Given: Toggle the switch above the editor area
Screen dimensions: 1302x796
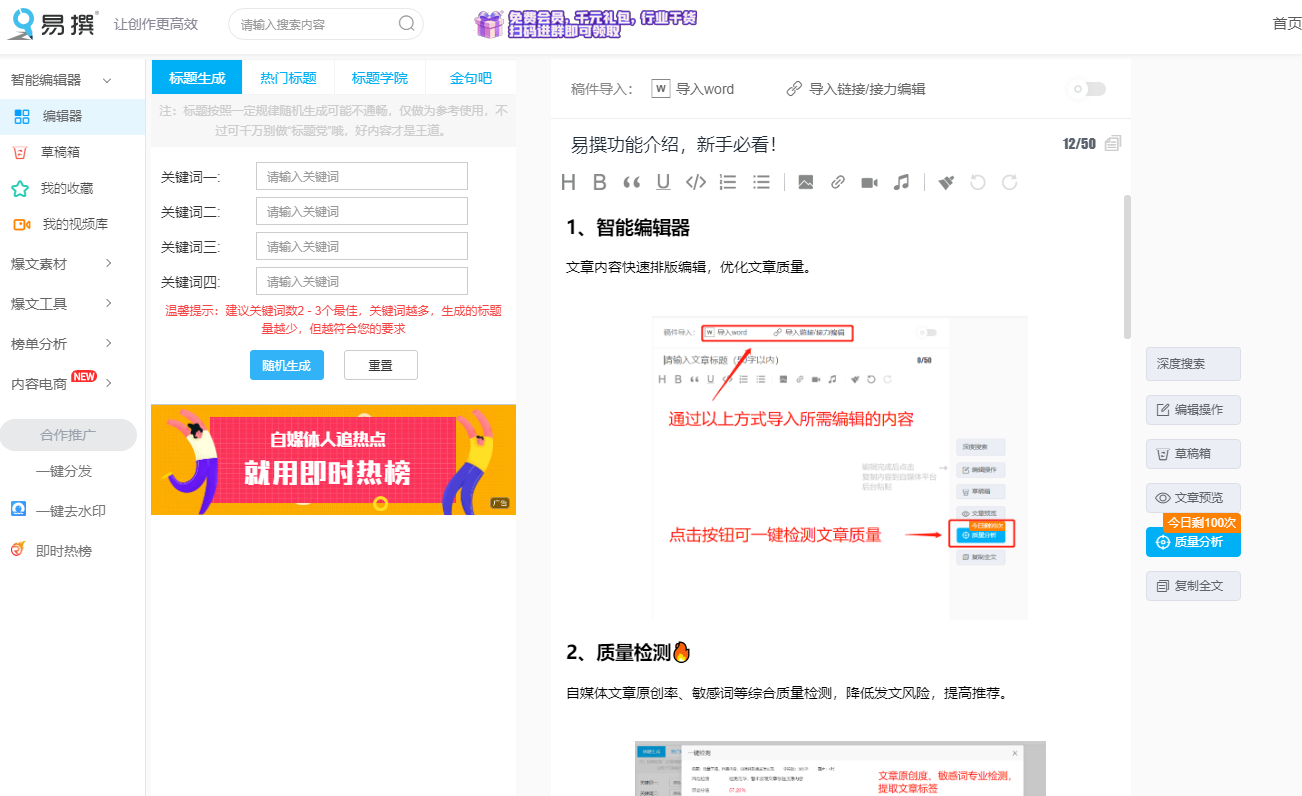Looking at the screenshot, I should click(x=1086, y=88).
